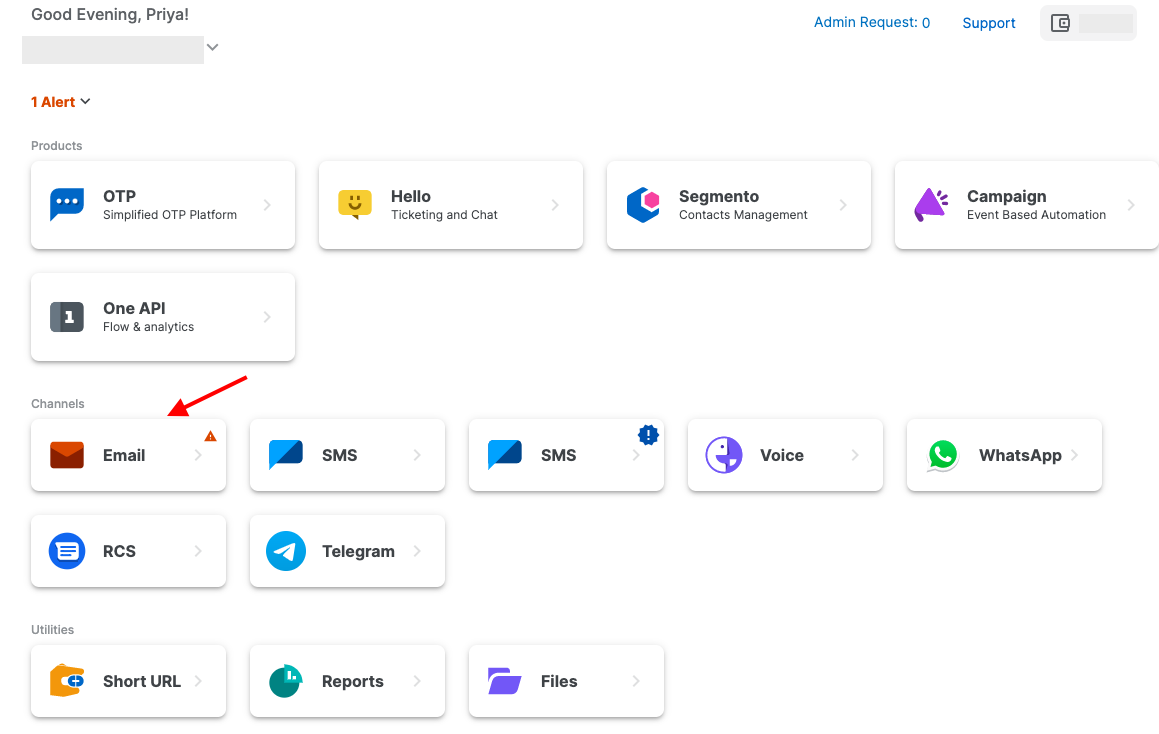The width and height of the screenshot is (1159, 734).
Task: Select the Telegram channel label
Action: [358, 551]
